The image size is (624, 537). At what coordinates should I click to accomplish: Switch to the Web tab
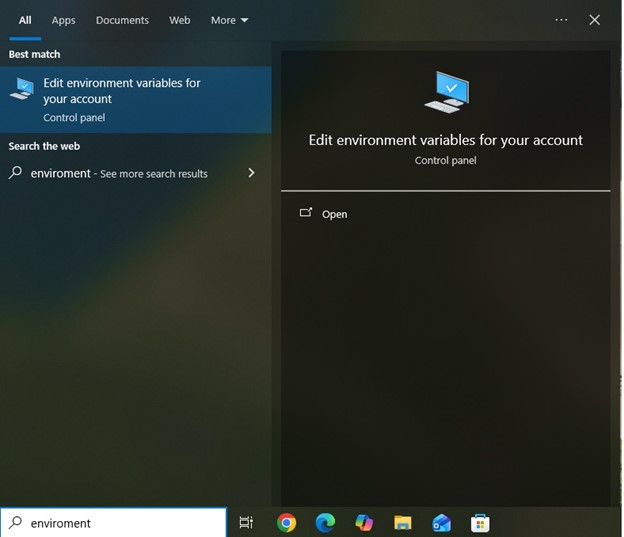179,20
